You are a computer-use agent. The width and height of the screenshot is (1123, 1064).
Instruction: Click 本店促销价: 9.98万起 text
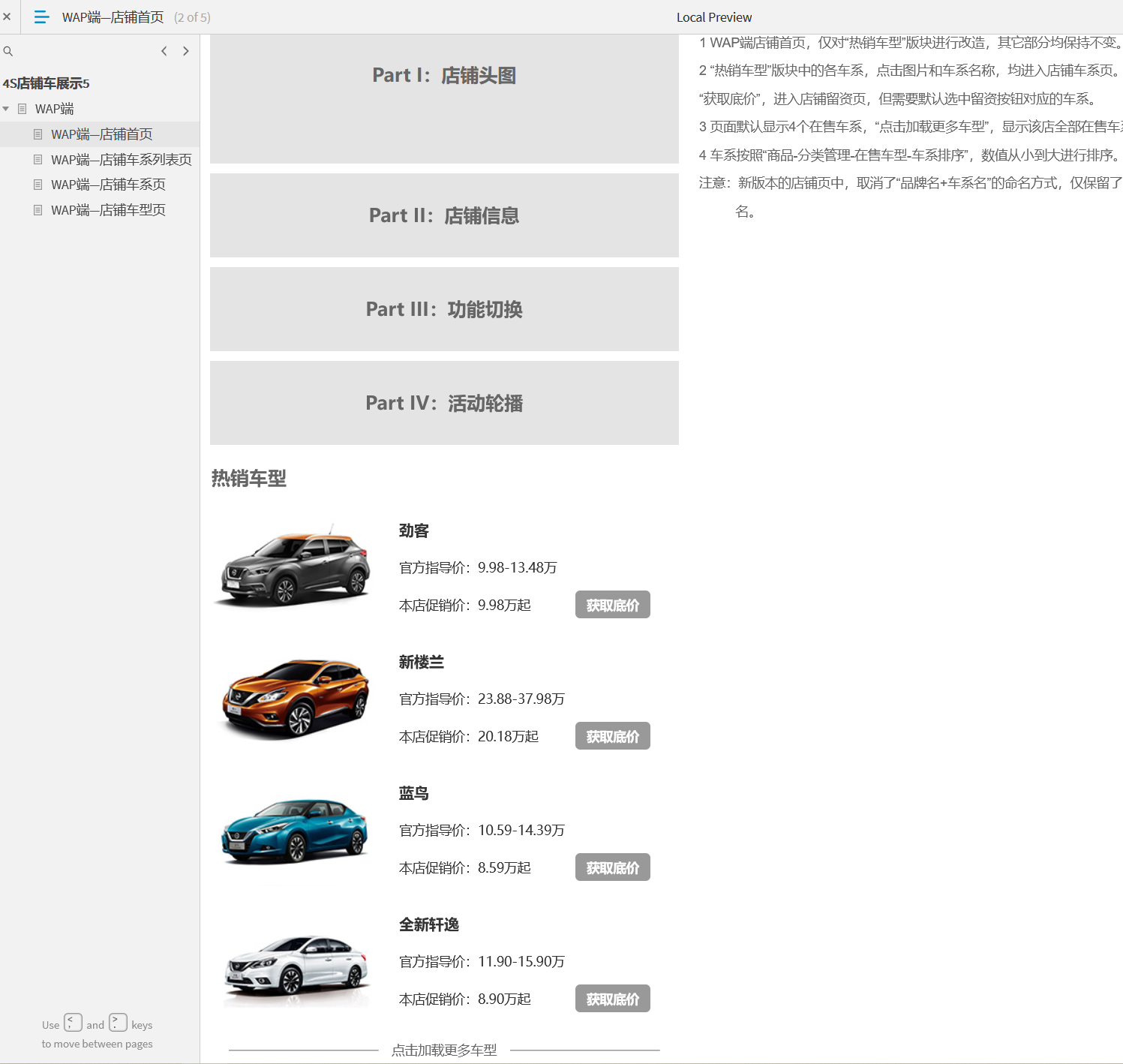tap(465, 605)
